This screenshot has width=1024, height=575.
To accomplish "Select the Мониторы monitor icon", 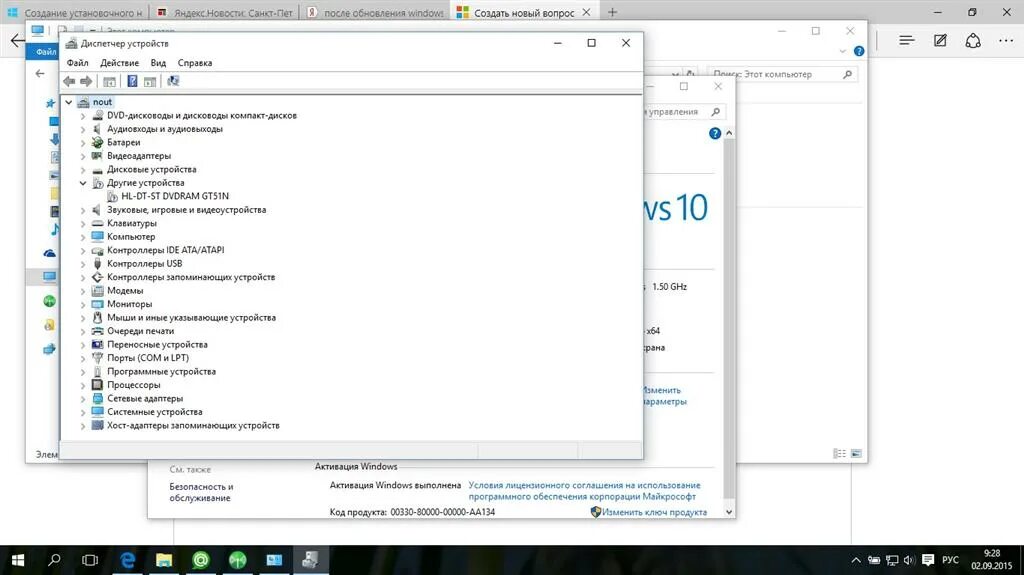I will click(x=97, y=304).
